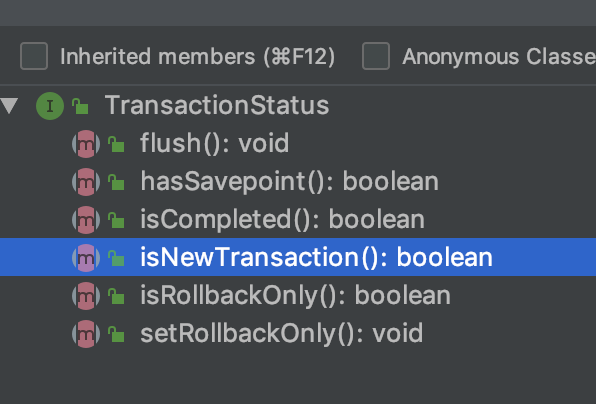Screen dimensions: 596x404
Task: Collapse the TransactionStatus tree node
Action: click(x=9, y=106)
